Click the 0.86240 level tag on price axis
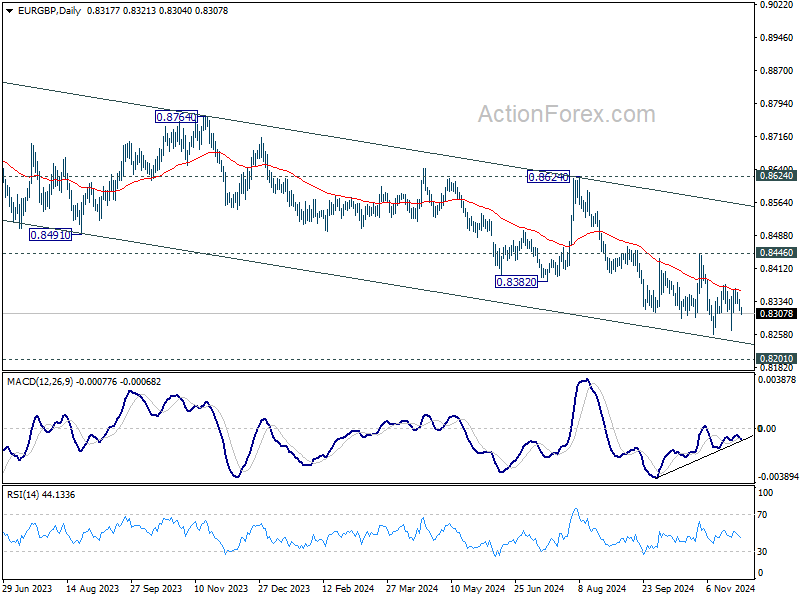Screen dimensions: 800x600 777,176
